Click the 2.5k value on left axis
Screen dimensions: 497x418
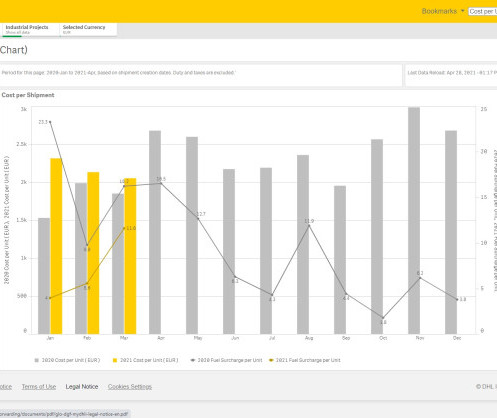click(x=22, y=144)
